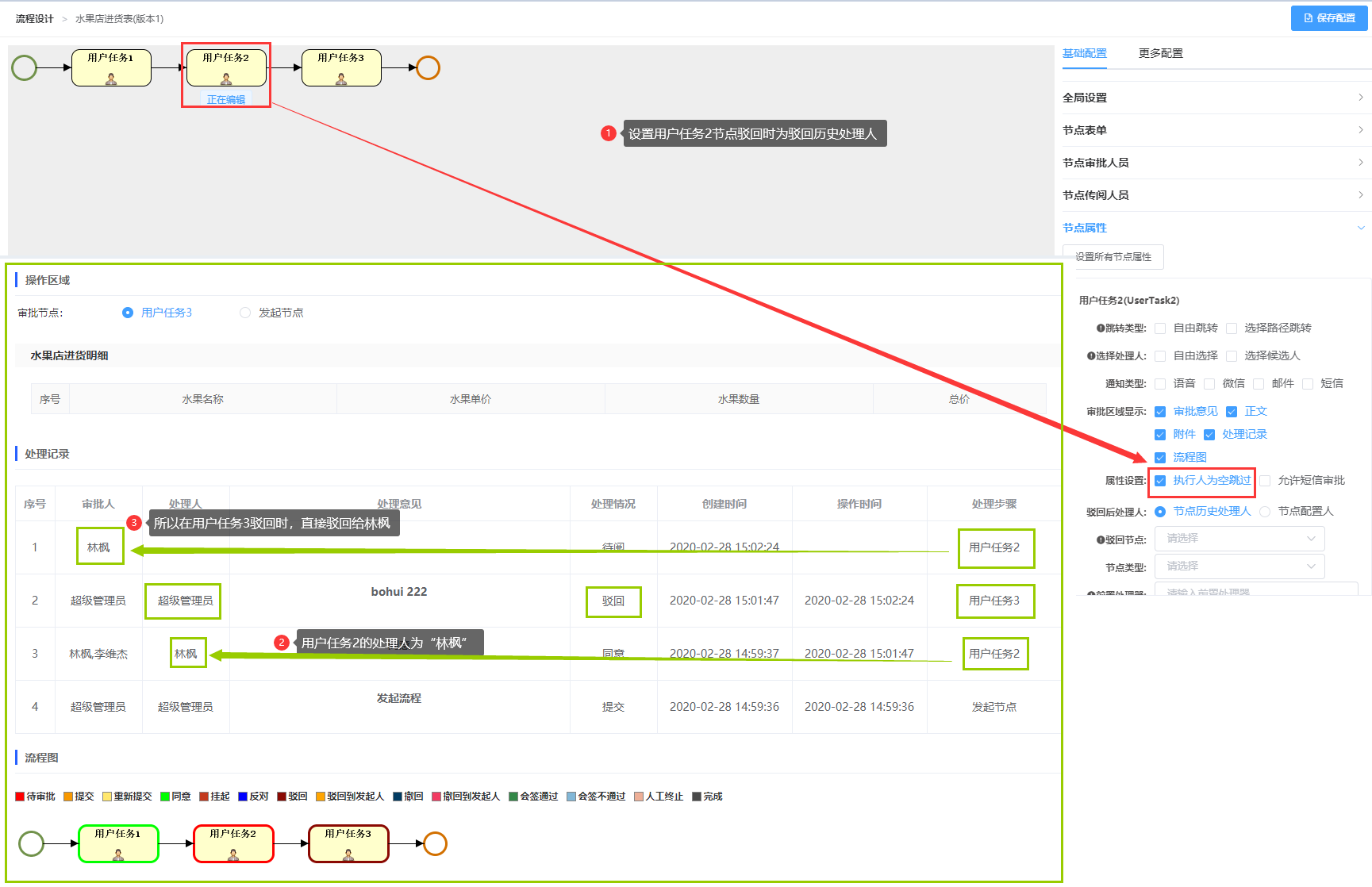The width and height of the screenshot is (1372, 887).
Task: Enable the 自由跳转 checkbox
Action: [1160, 328]
